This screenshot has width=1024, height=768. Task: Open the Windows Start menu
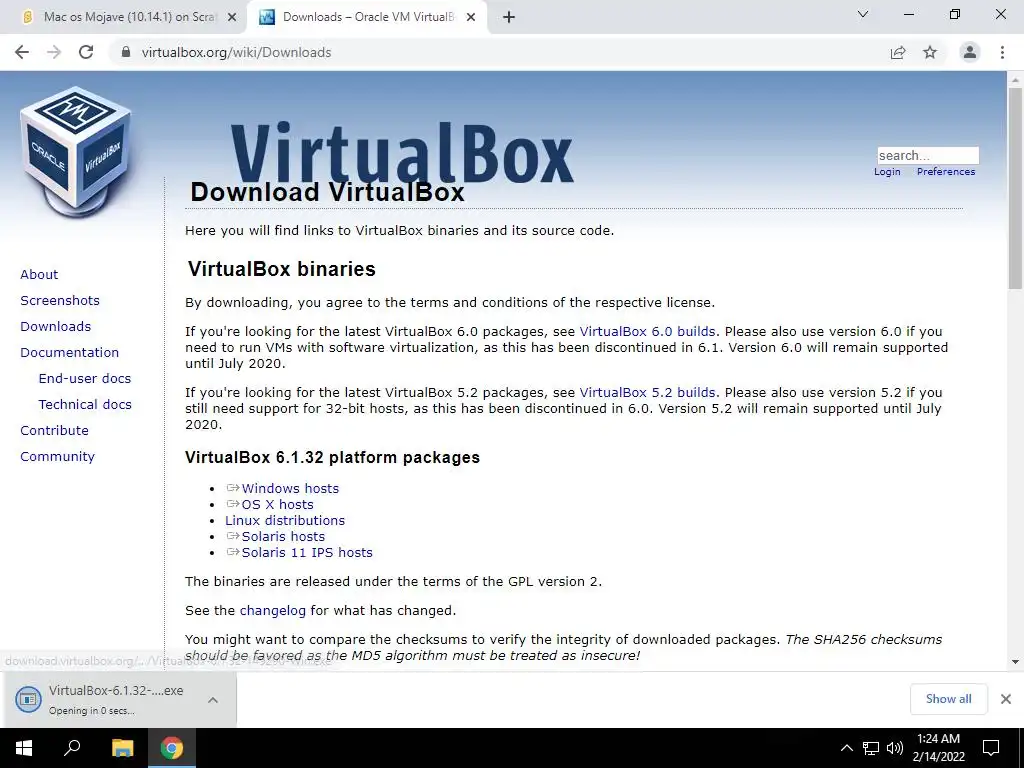tap(24, 748)
